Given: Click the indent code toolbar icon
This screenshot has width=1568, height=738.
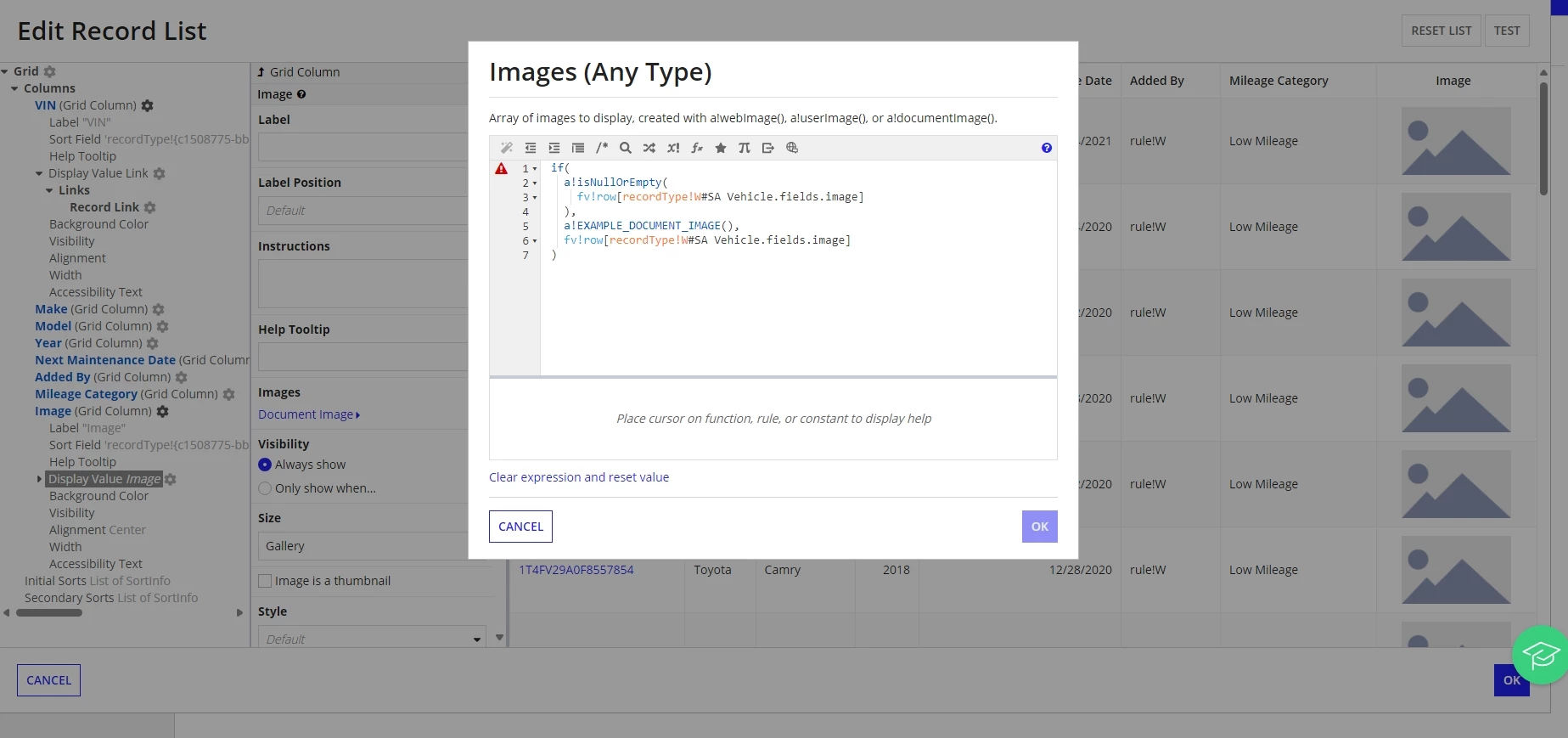Looking at the screenshot, I should click(554, 148).
